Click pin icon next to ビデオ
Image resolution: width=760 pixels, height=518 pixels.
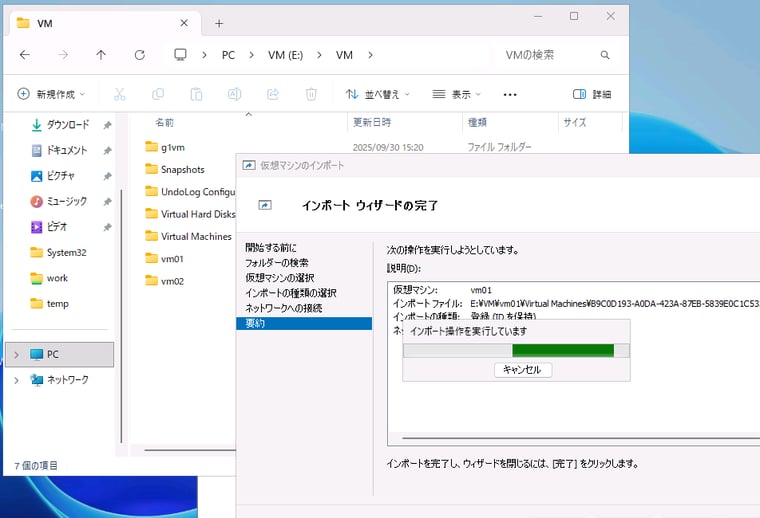[x=107, y=227]
